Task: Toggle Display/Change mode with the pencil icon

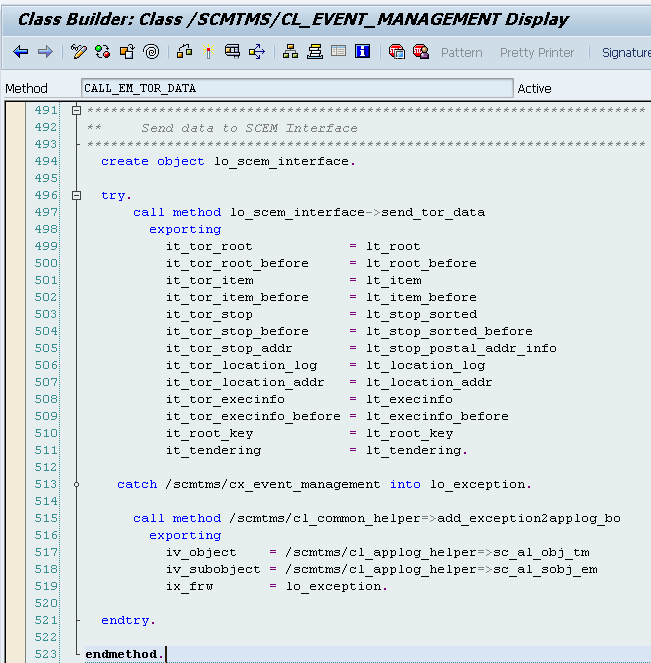Action: (78, 52)
